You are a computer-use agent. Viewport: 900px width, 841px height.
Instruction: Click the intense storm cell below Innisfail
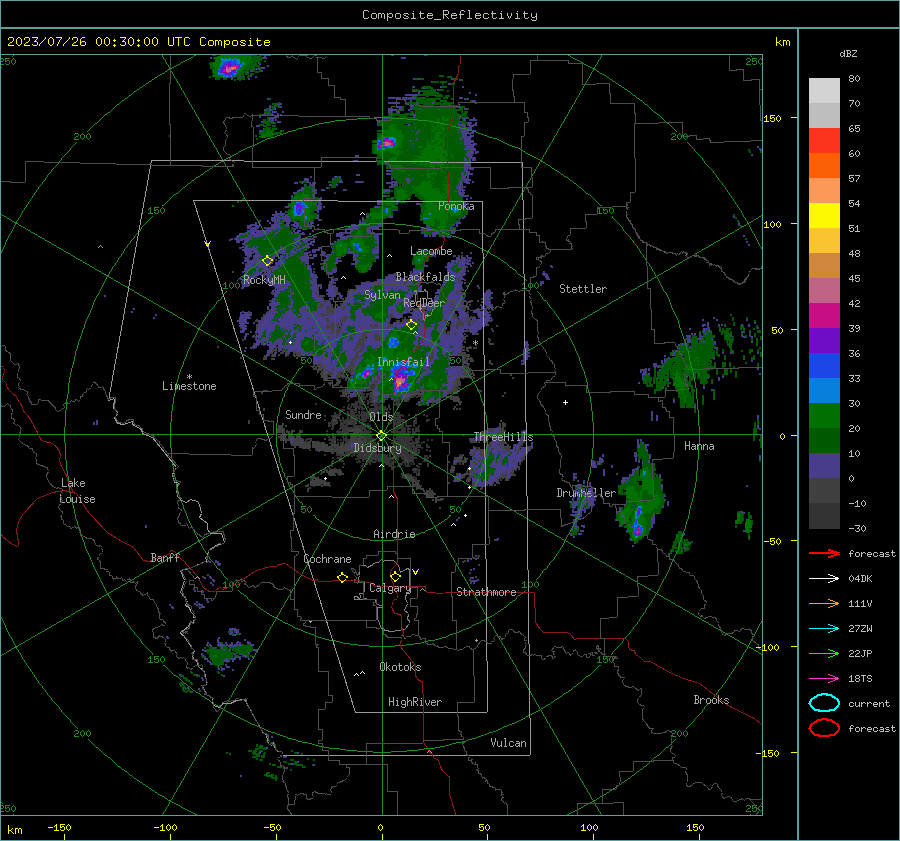[x=401, y=381]
